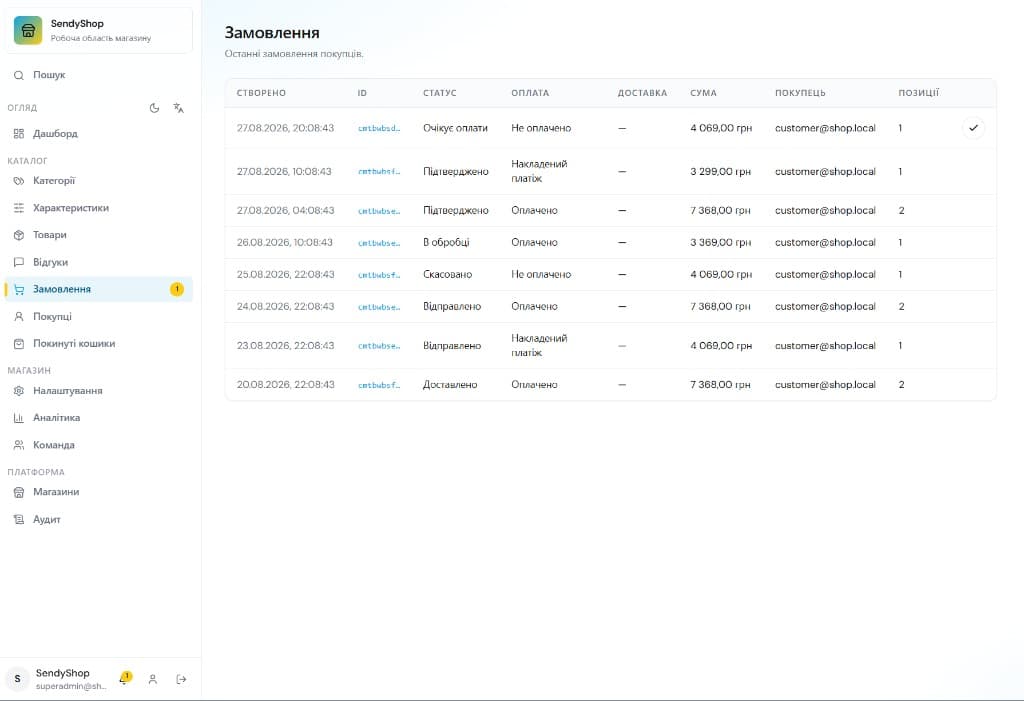The height and width of the screenshot is (701, 1024).
Task: Select the Очікує оплати status cell
Action: coord(455,128)
